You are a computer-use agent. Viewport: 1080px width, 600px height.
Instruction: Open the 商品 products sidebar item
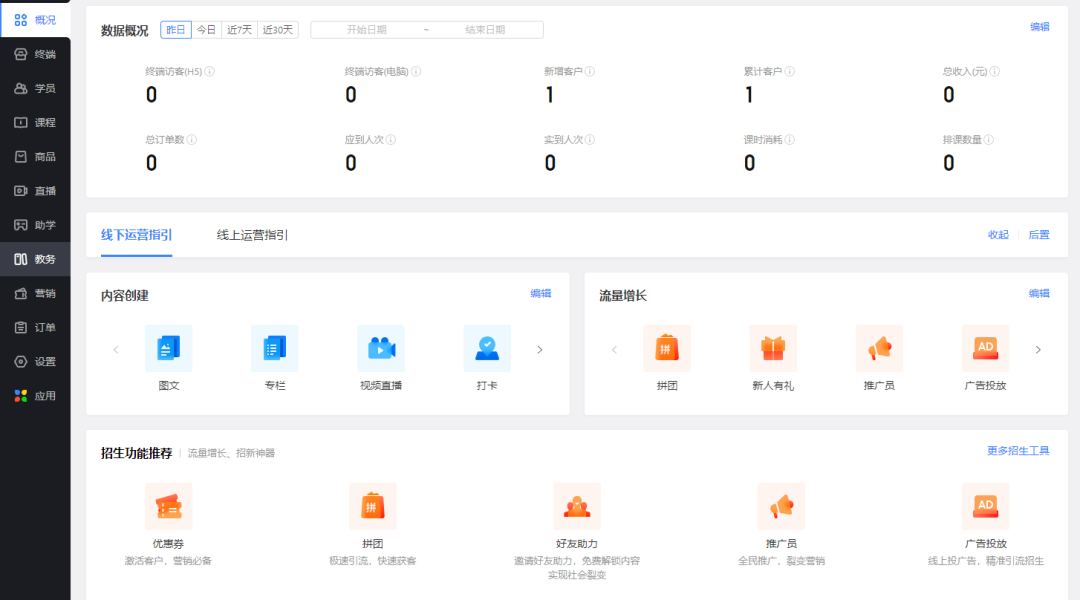tap(35, 157)
